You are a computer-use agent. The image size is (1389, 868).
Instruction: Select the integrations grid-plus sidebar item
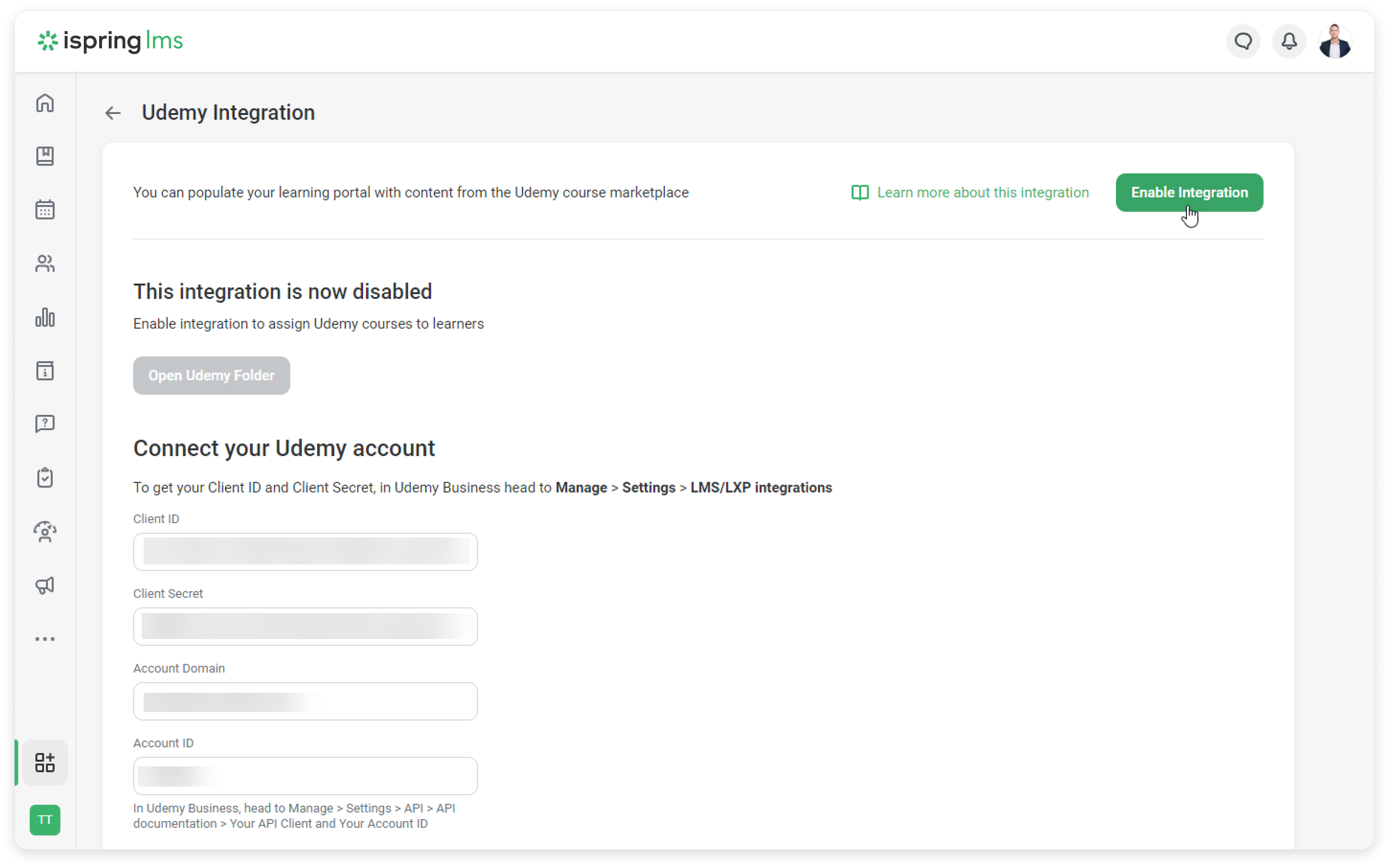(x=45, y=762)
